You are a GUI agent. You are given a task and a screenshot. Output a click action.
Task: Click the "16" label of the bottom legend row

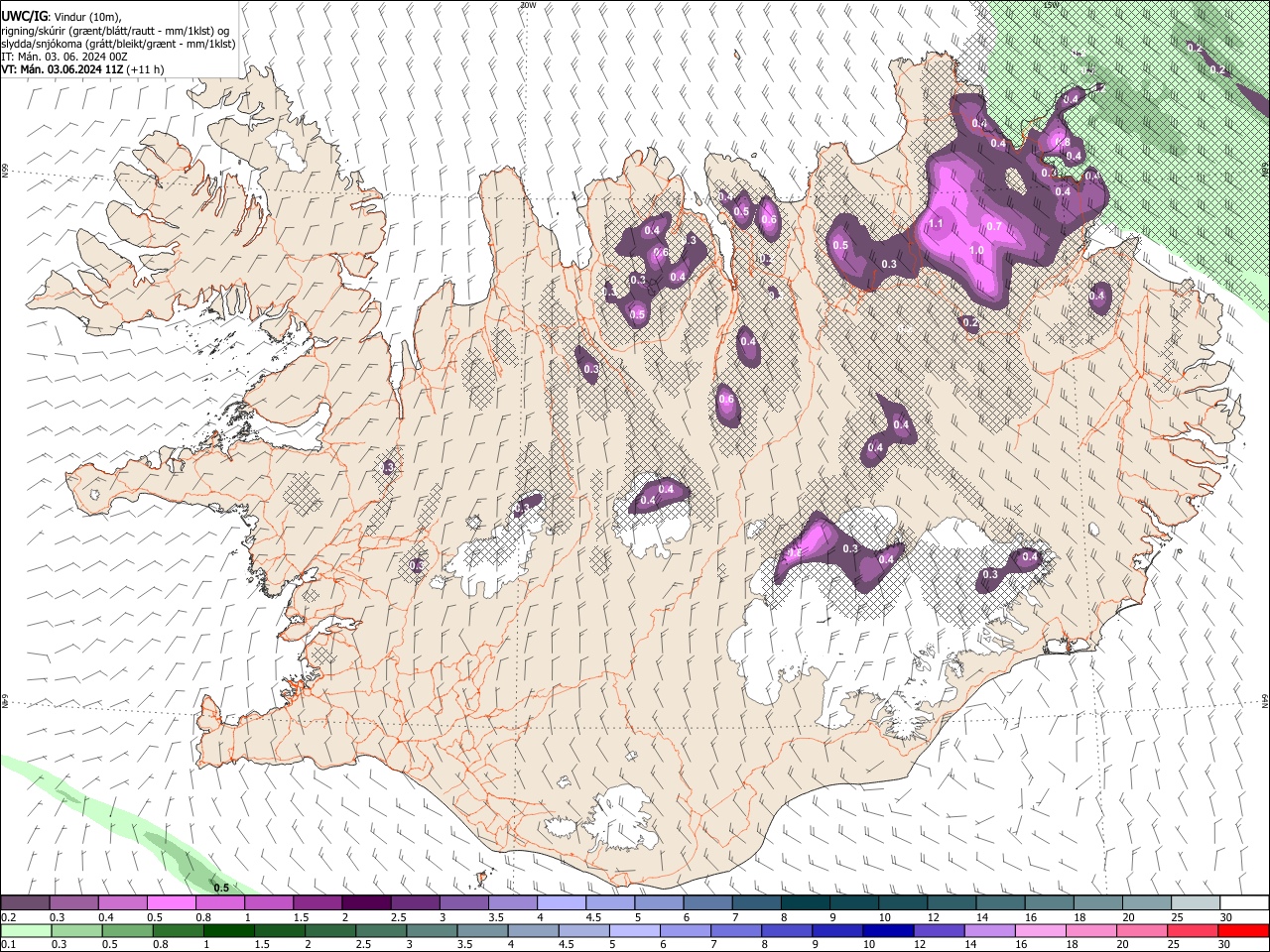[x=1021, y=944]
